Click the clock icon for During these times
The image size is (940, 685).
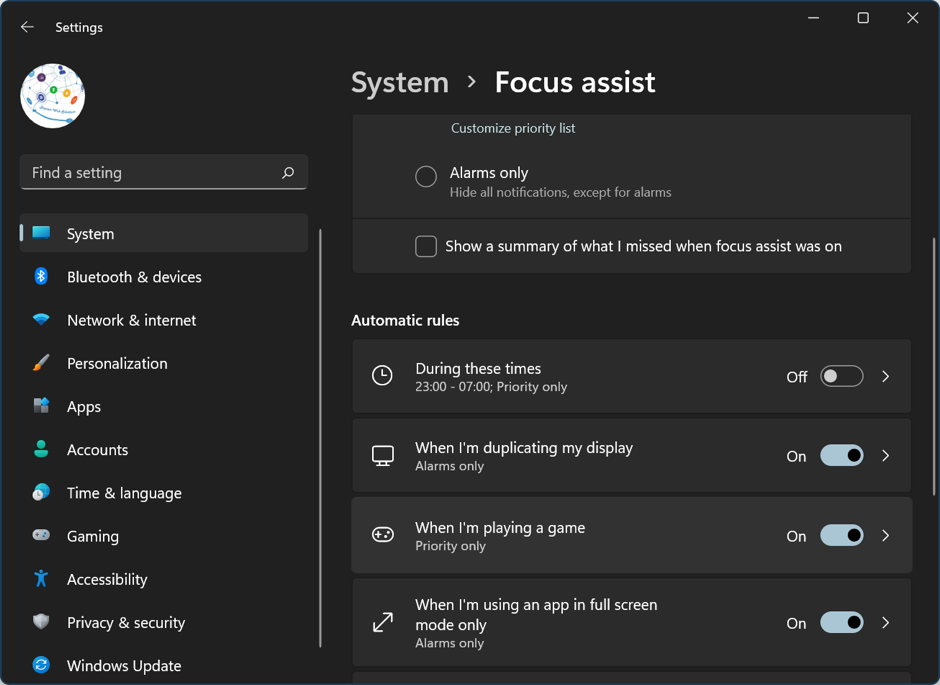point(382,376)
